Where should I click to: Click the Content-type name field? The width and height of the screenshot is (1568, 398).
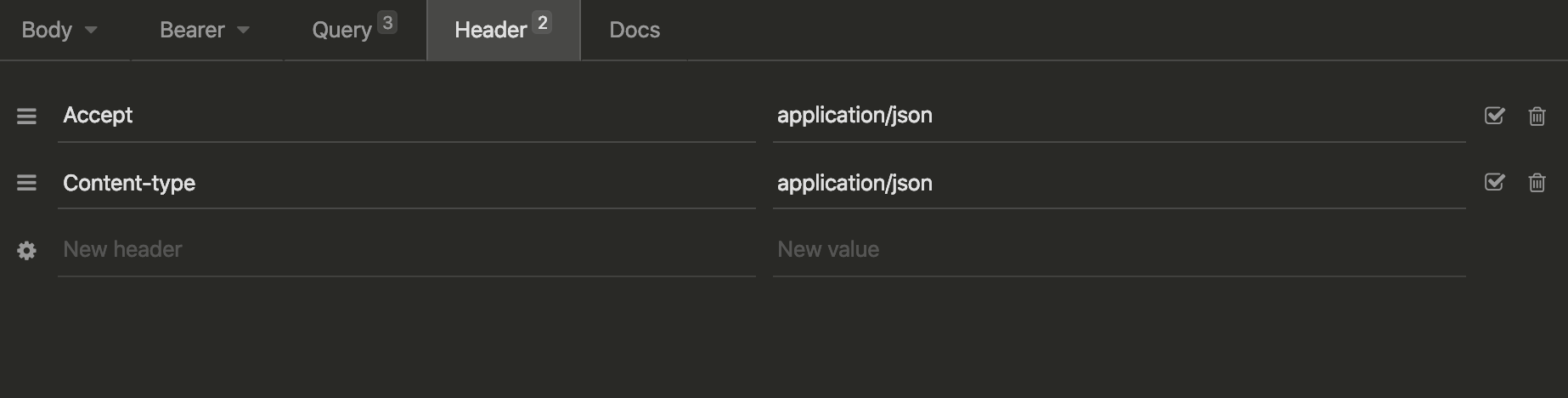[x=406, y=183]
